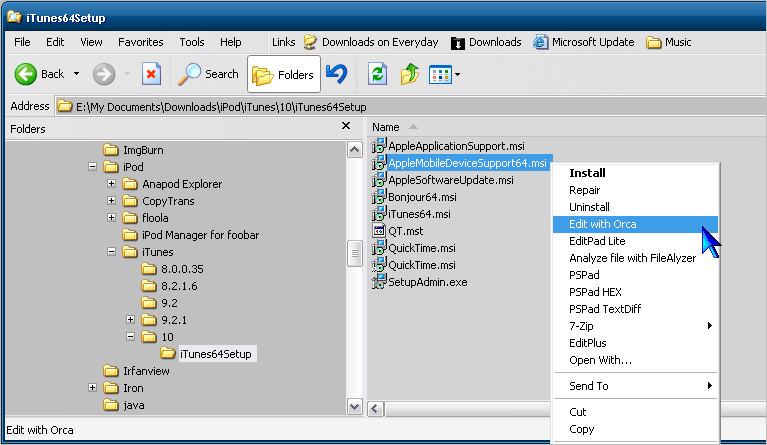Expand the 9.2.1 folder node

pyautogui.click(x=130, y=320)
